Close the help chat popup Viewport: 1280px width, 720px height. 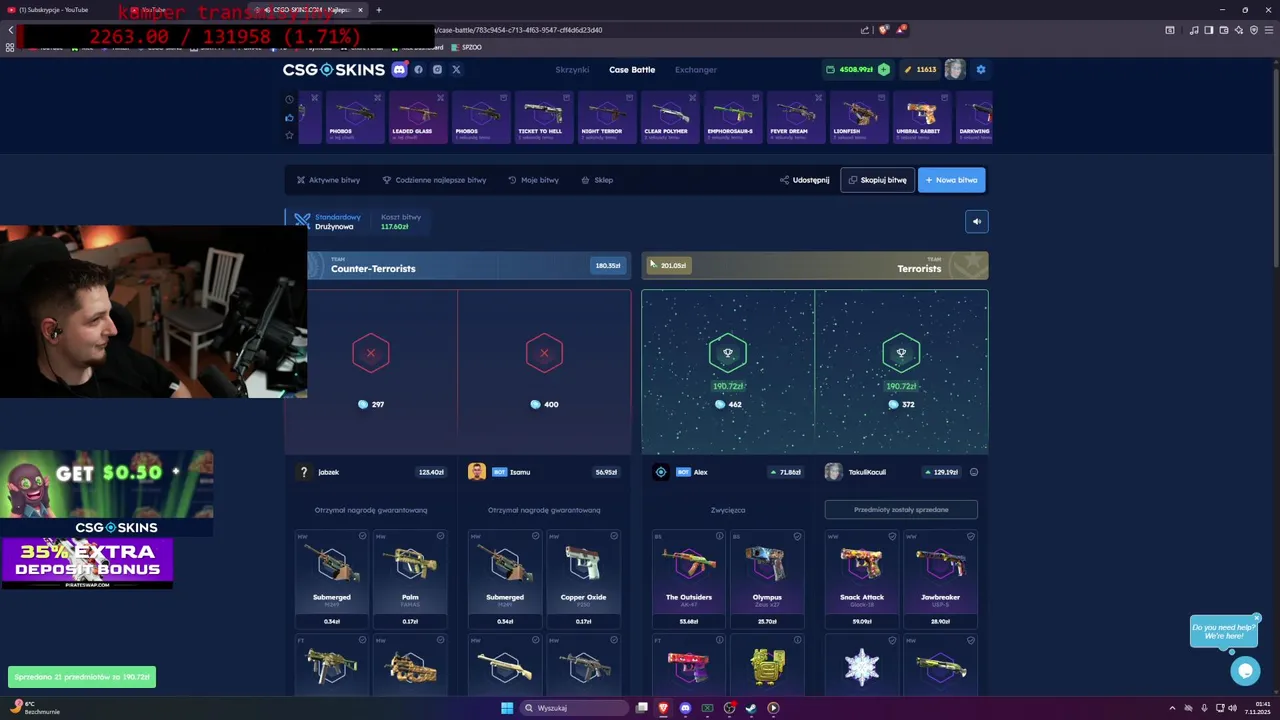point(1257,617)
